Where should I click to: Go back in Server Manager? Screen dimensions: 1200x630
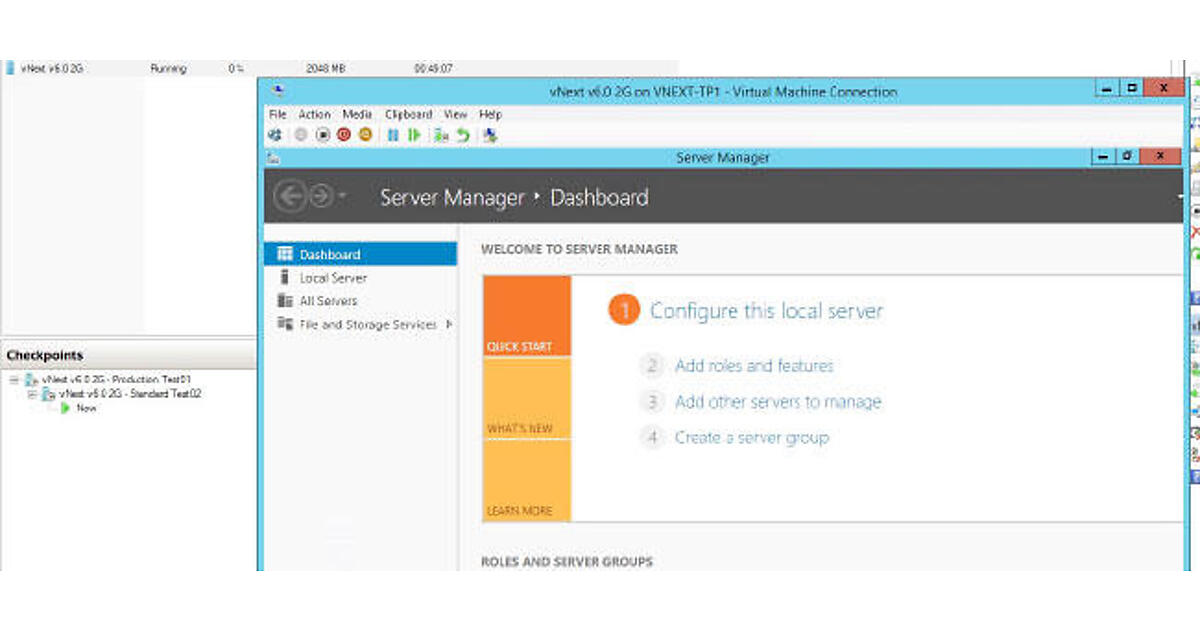(x=290, y=196)
